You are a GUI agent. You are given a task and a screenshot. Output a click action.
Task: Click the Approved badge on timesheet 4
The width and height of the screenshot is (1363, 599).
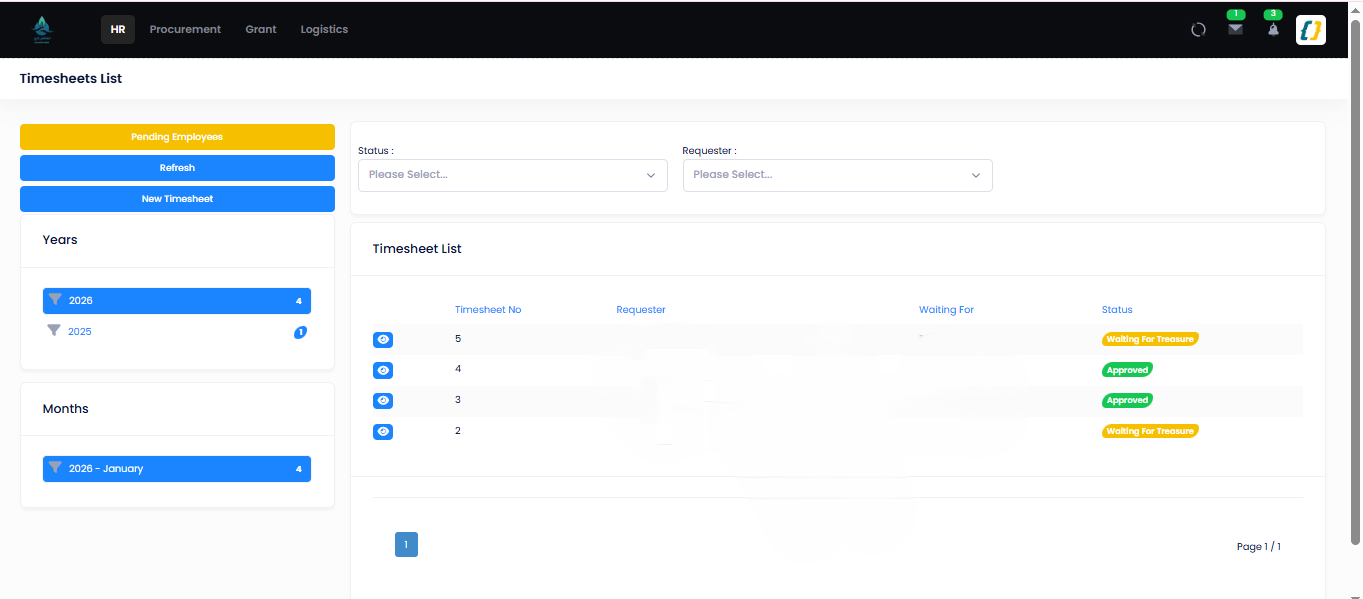(x=1127, y=370)
